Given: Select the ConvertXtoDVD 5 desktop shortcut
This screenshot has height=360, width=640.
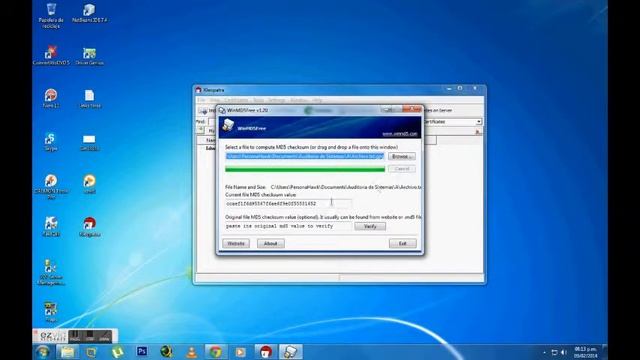Looking at the screenshot, I should 51,56.
